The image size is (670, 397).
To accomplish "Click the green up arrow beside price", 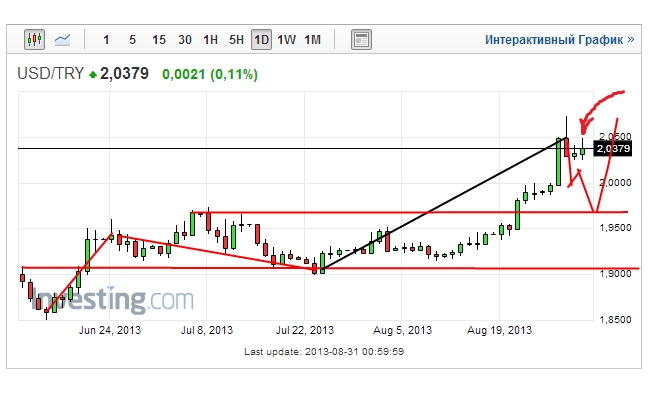I will click(x=93, y=75).
